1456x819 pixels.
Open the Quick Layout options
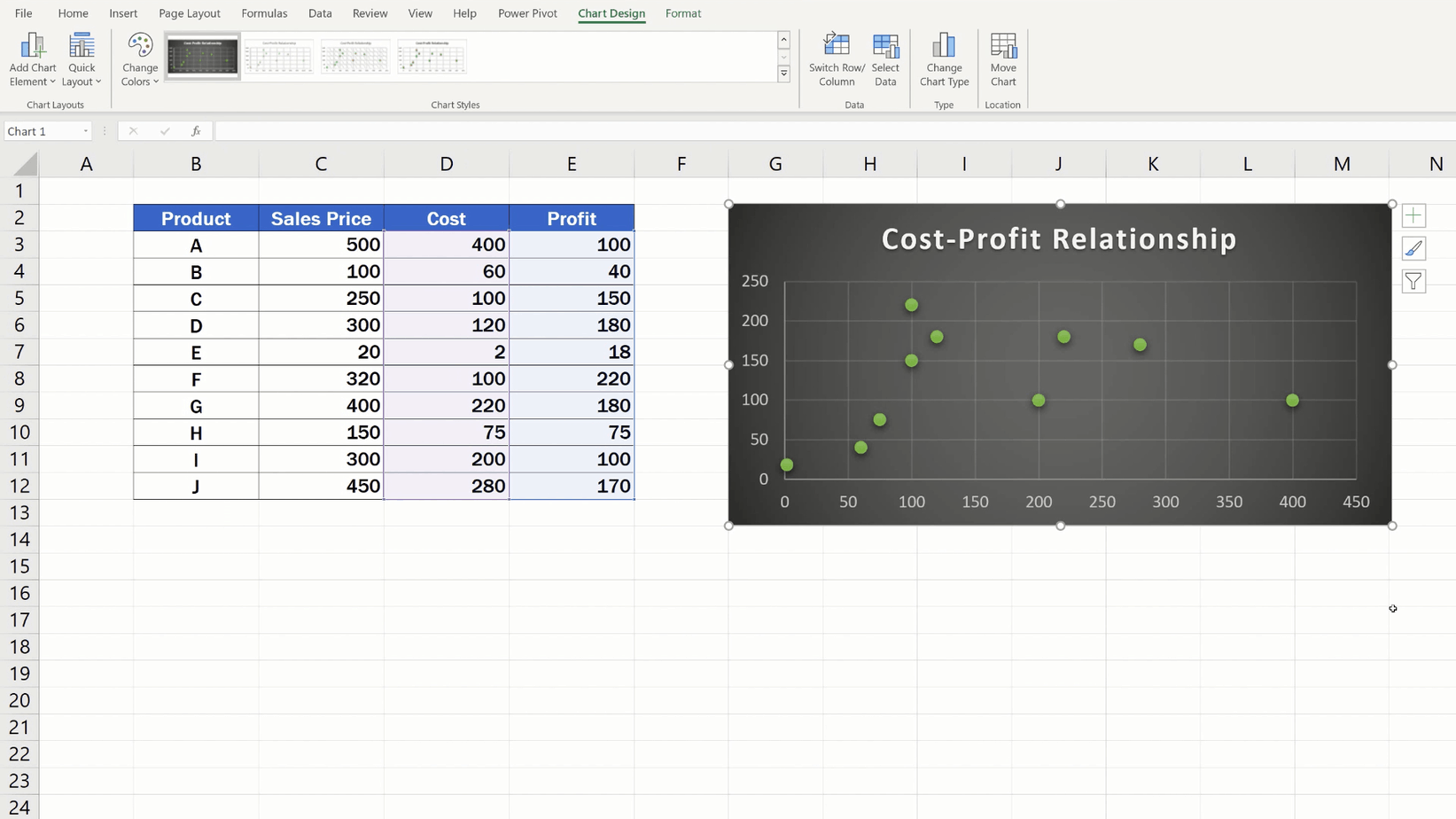click(82, 59)
